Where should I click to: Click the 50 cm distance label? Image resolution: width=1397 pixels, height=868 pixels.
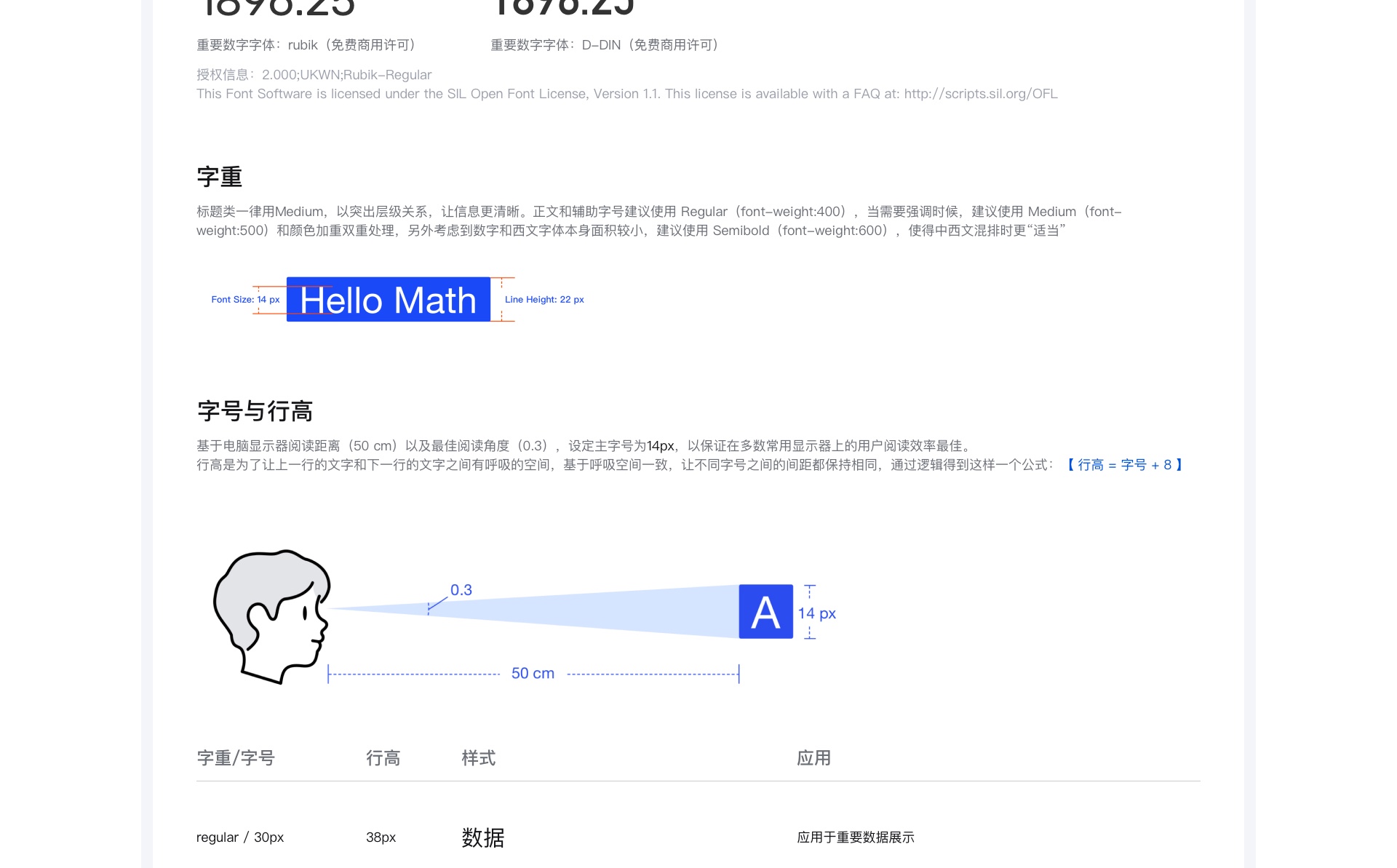[533, 674]
